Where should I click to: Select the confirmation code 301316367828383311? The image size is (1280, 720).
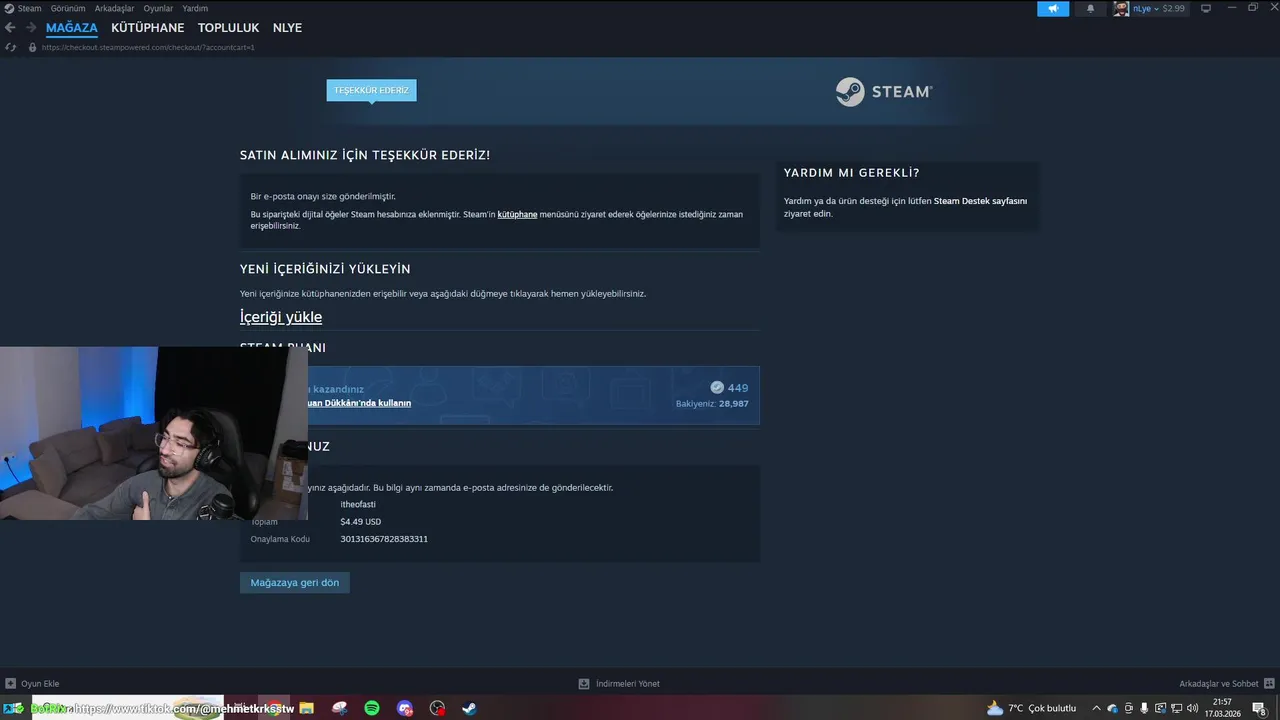coord(384,539)
